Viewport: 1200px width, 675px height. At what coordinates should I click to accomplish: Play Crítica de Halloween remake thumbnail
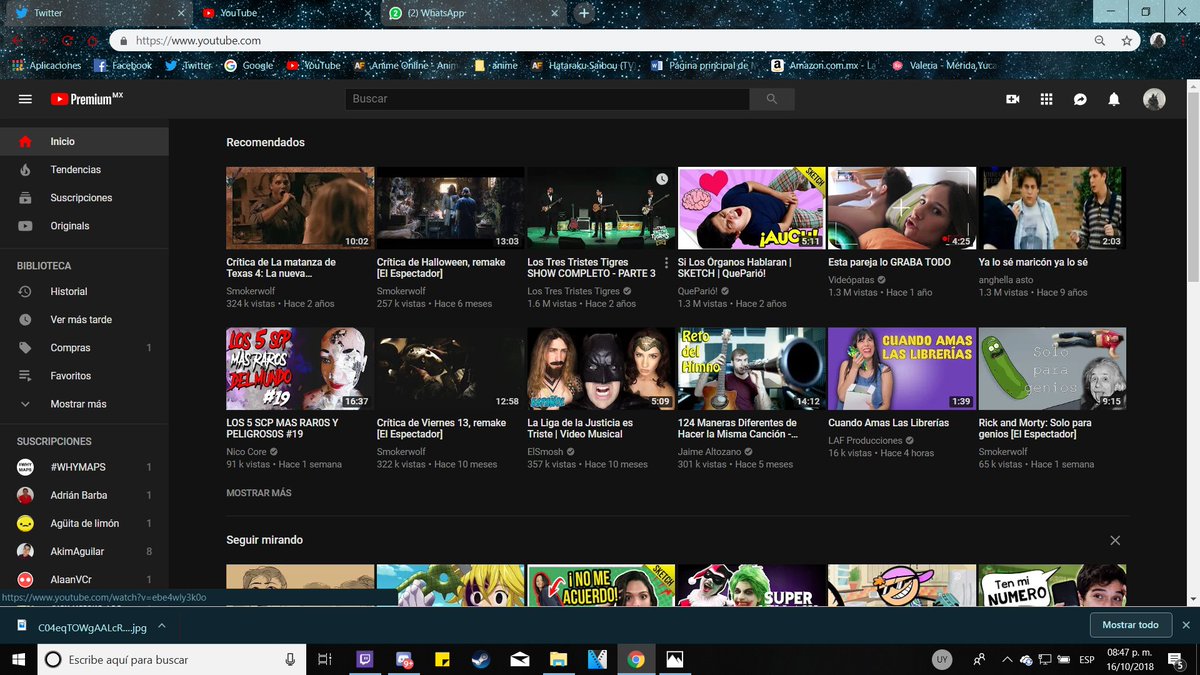click(450, 208)
